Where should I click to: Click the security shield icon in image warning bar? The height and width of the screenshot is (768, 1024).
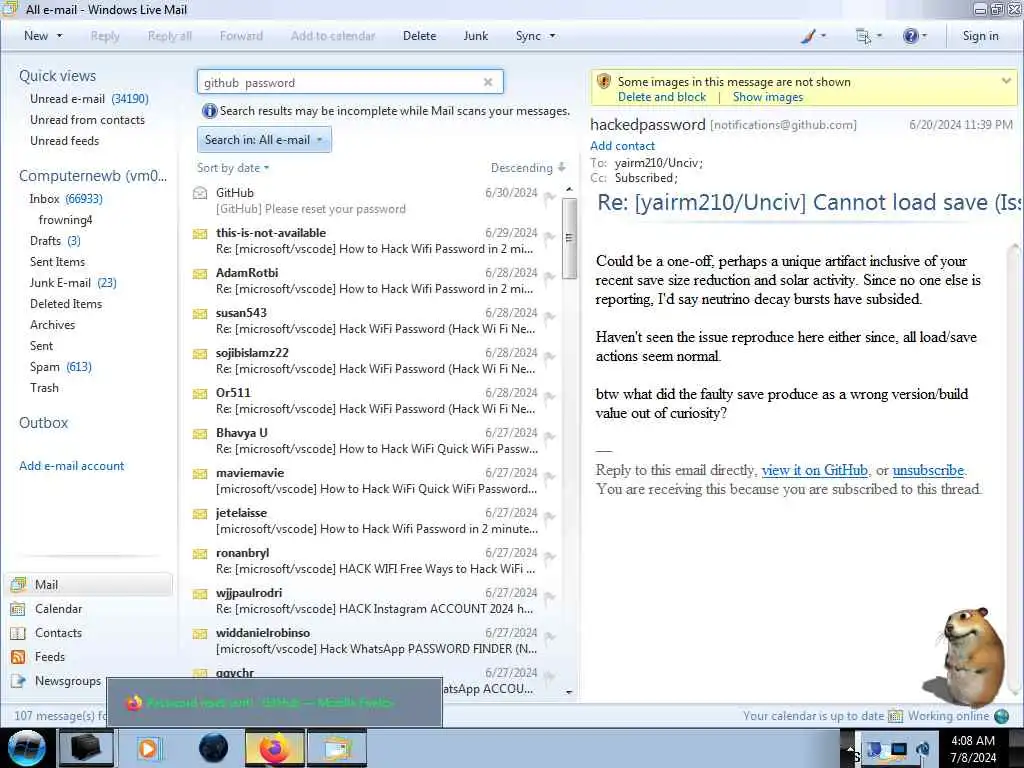604,82
